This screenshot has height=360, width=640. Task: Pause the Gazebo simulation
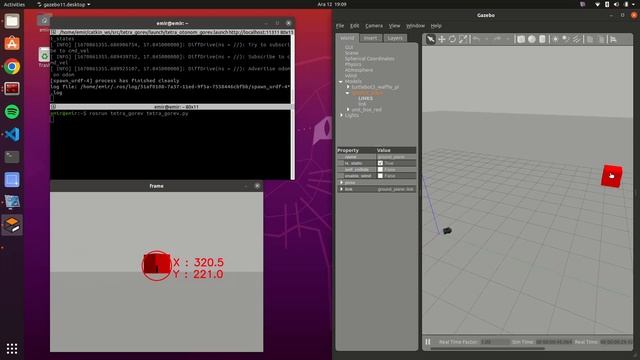(x=428, y=342)
